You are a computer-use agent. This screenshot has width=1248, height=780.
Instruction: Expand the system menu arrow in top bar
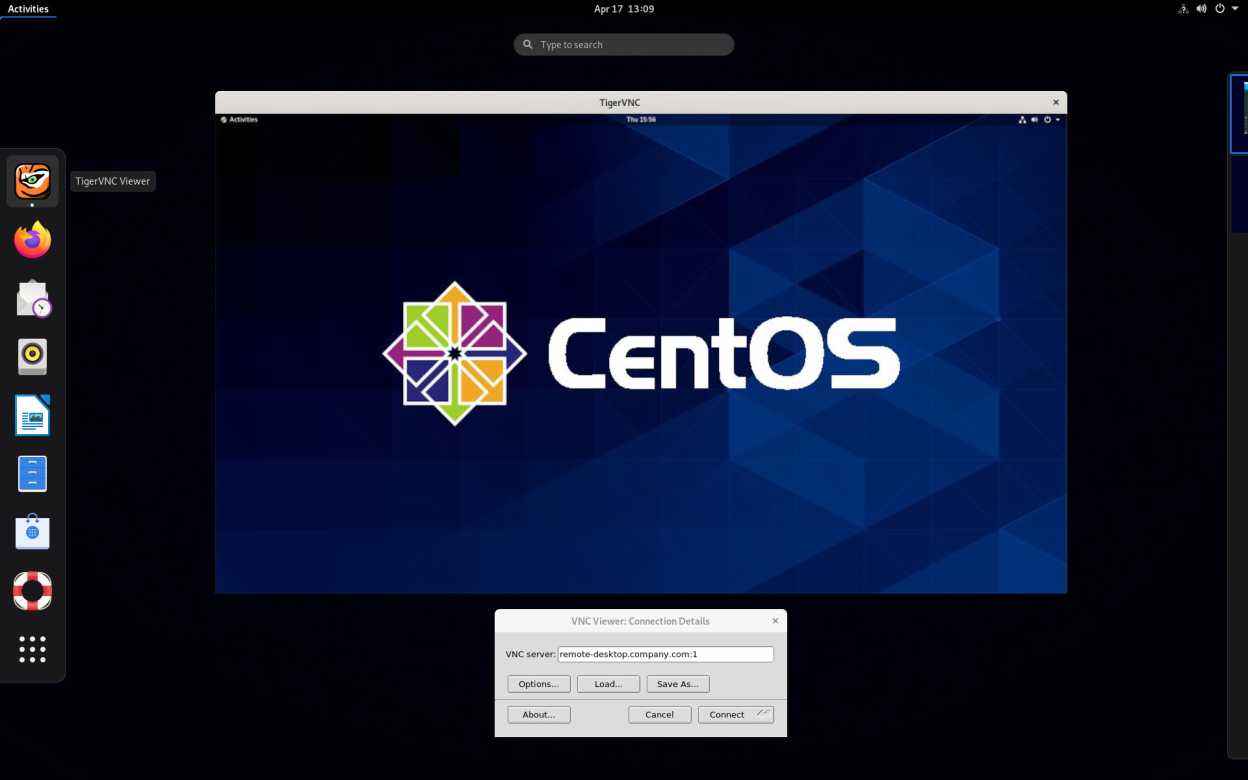tap(1235, 9)
